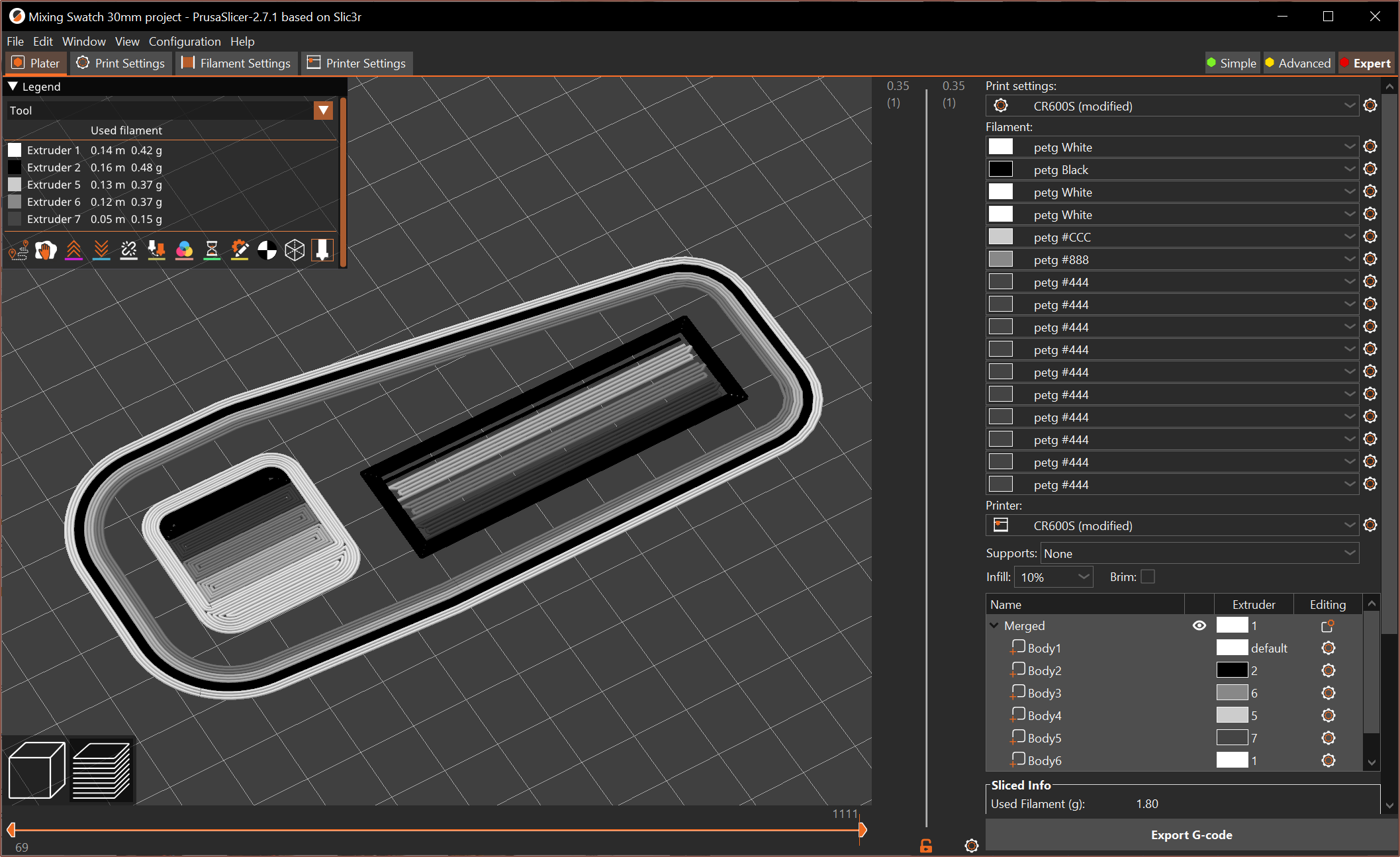Viewport: 1400px width, 857px height.
Task: Click Export G-code button
Action: coord(1191,834)
